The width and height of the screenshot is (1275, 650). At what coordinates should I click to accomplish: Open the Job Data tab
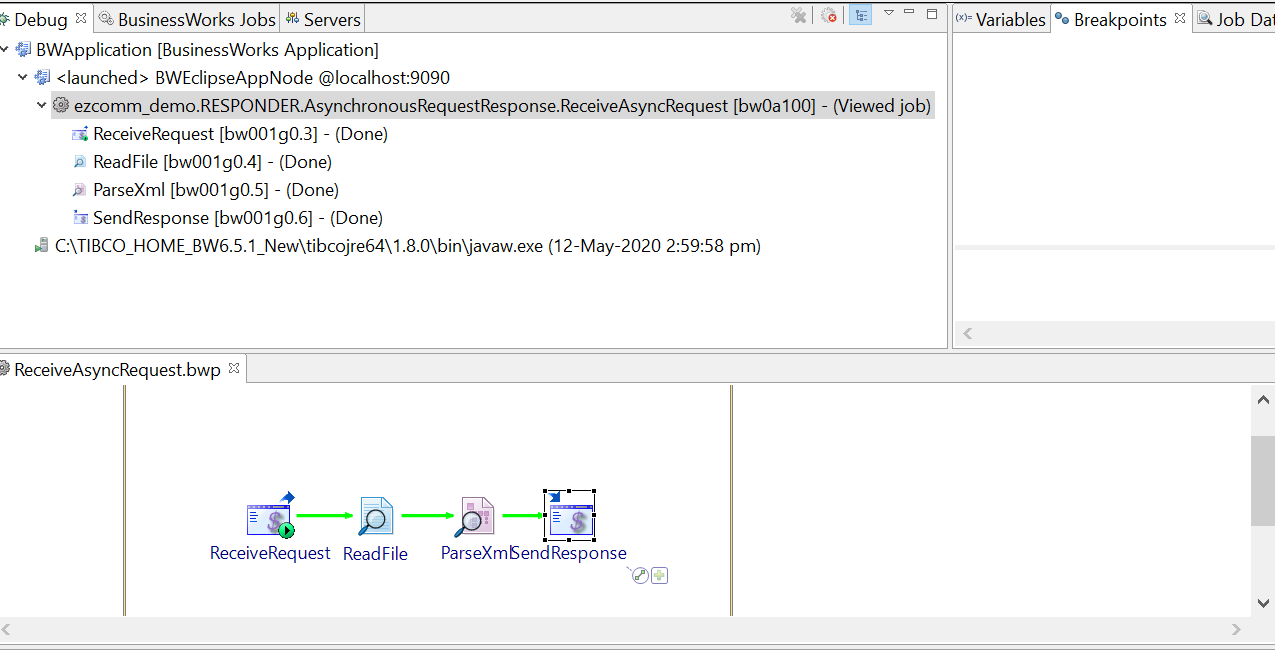tap(1235, 19)
